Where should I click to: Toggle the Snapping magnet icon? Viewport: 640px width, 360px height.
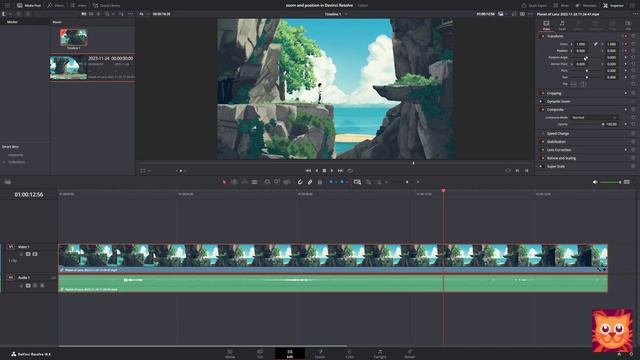pos(300,182)
